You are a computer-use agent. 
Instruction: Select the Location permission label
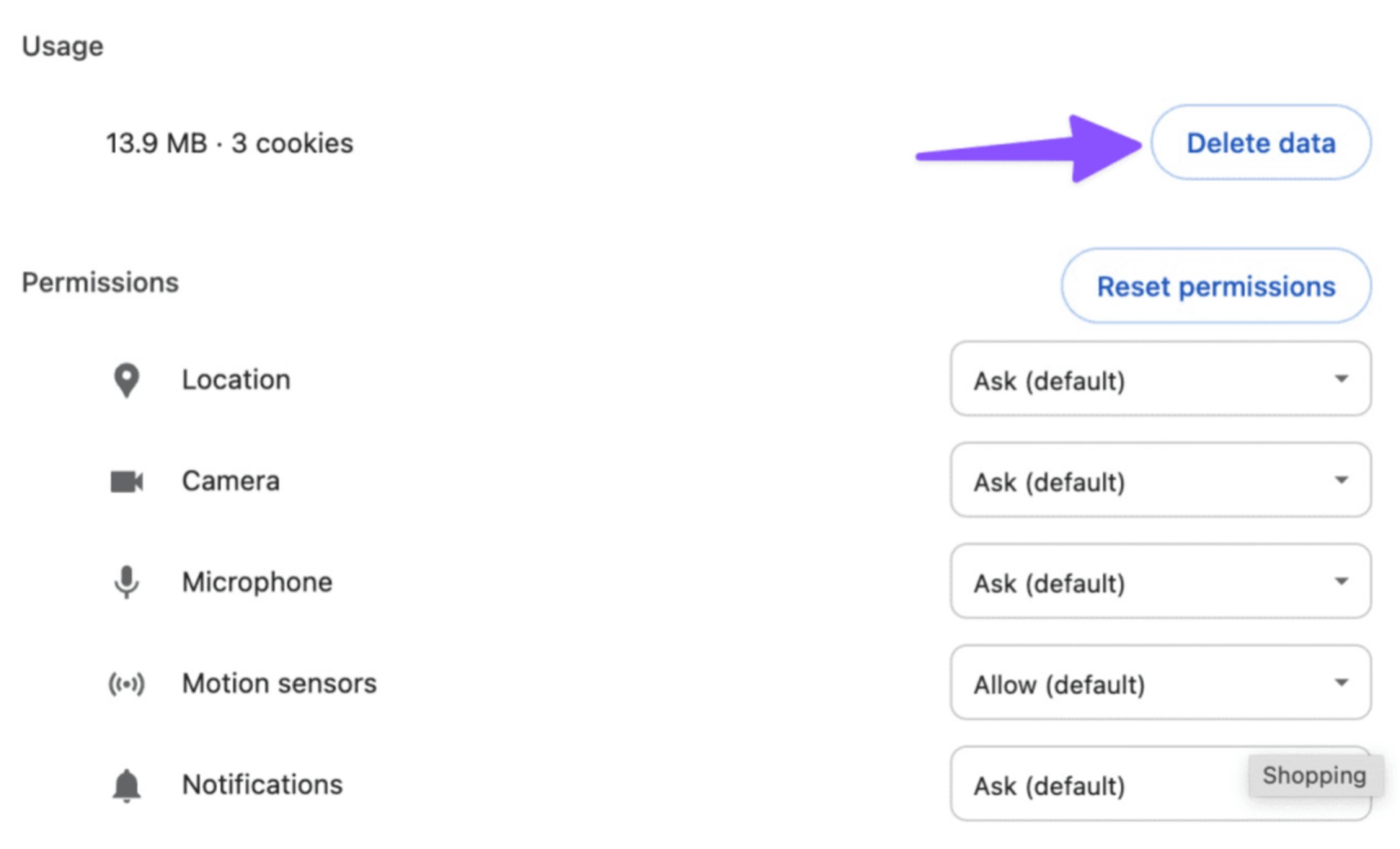[236, 380]
